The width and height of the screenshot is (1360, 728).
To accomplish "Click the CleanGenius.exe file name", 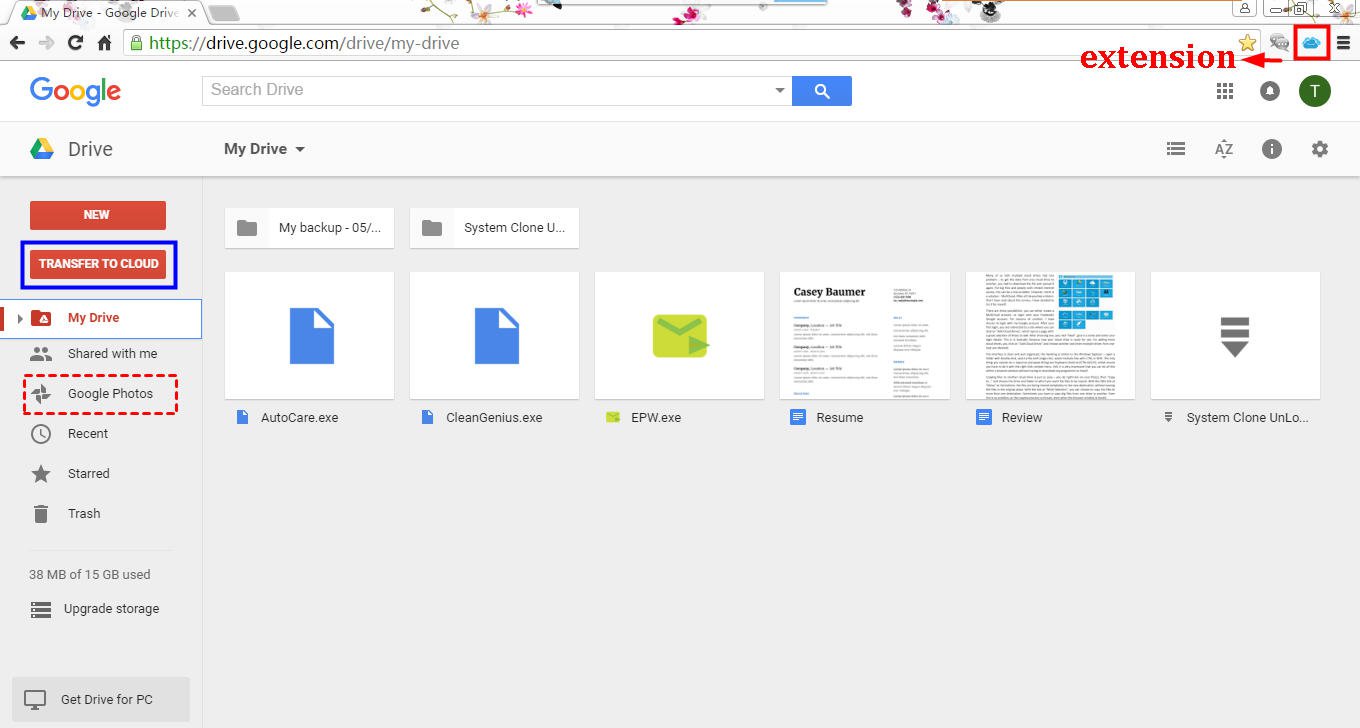I will [494, 418].
